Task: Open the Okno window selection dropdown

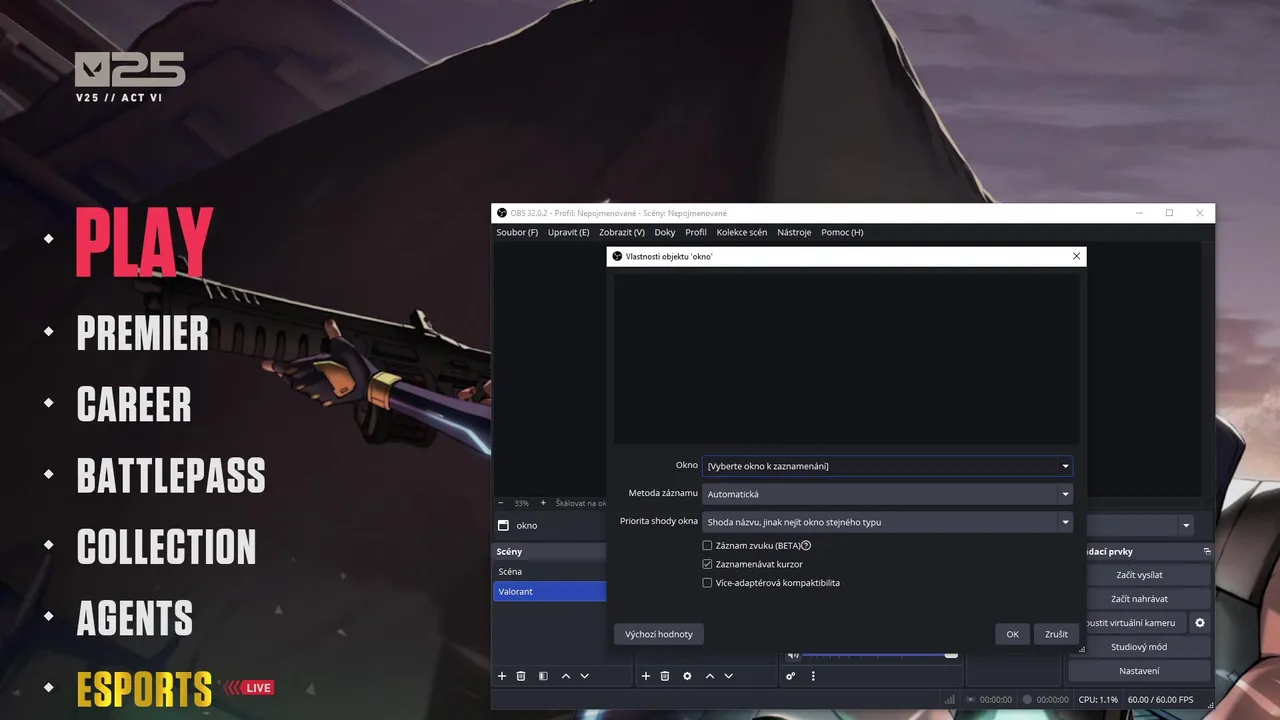Action: [887, 466]
